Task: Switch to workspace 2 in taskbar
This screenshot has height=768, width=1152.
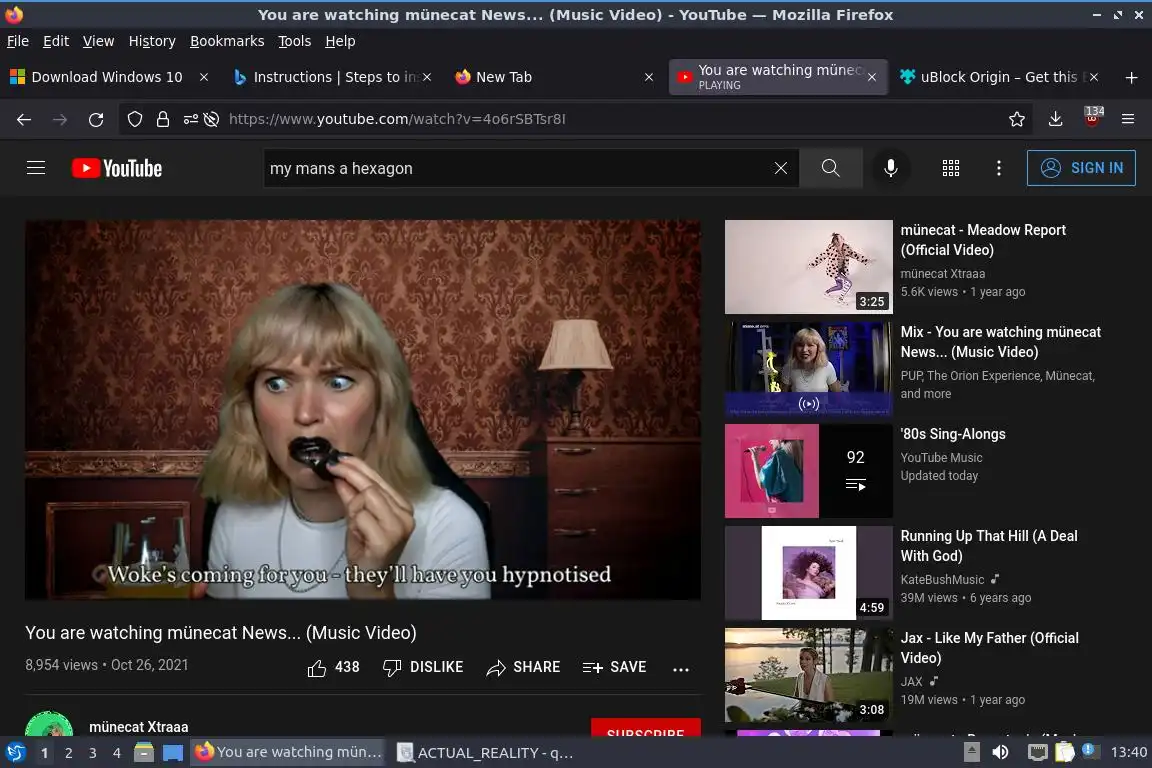Action: click(x=68, y=753)
